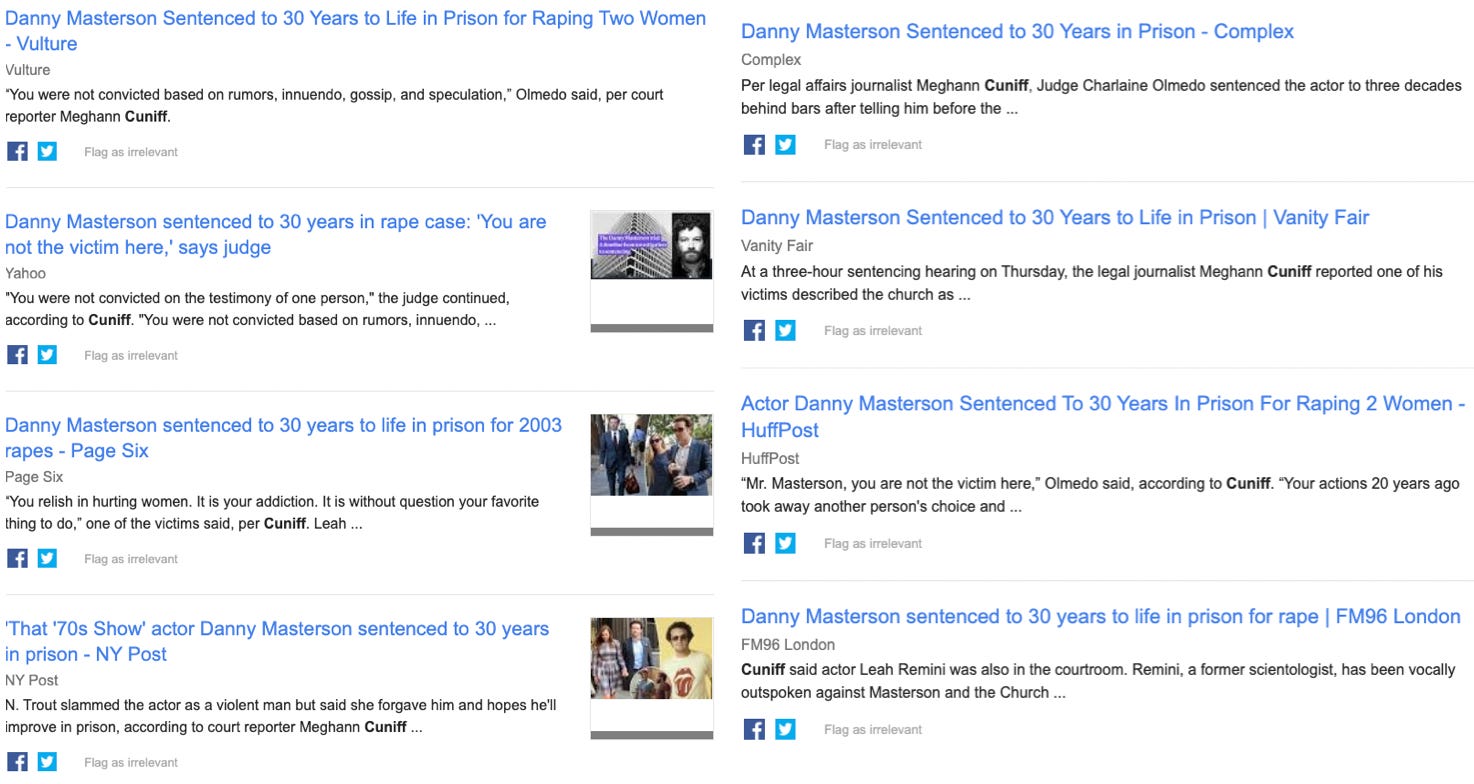
Task: Click the 'NY Post' source name under its headline
Action: click(32, 680)
